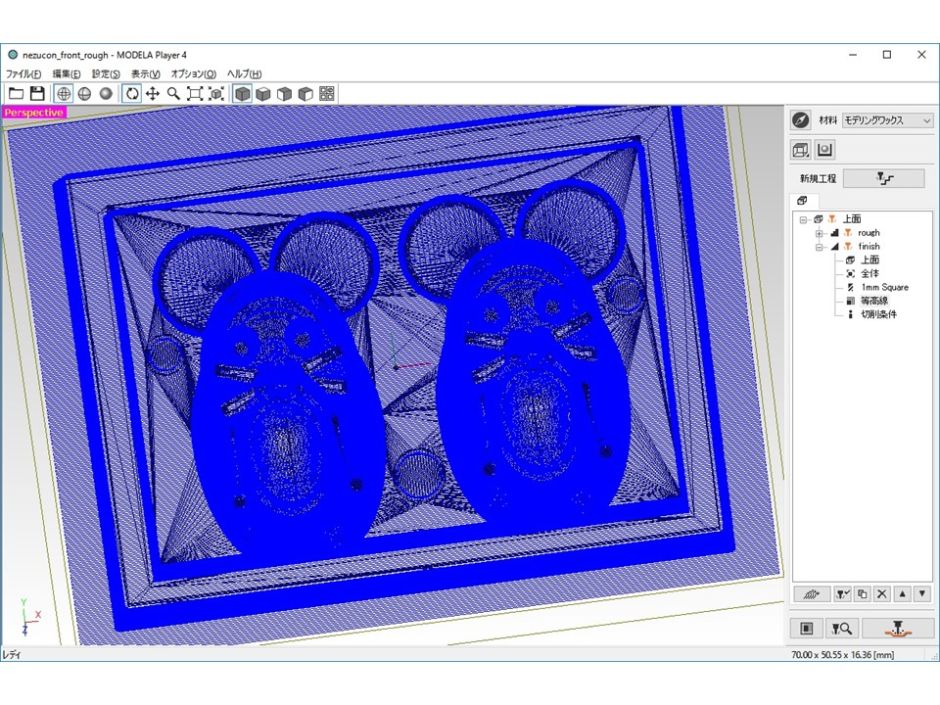Viewport: 940px width, 705px height.
Task: Open the オプション(O) menu
Action: 193,74
